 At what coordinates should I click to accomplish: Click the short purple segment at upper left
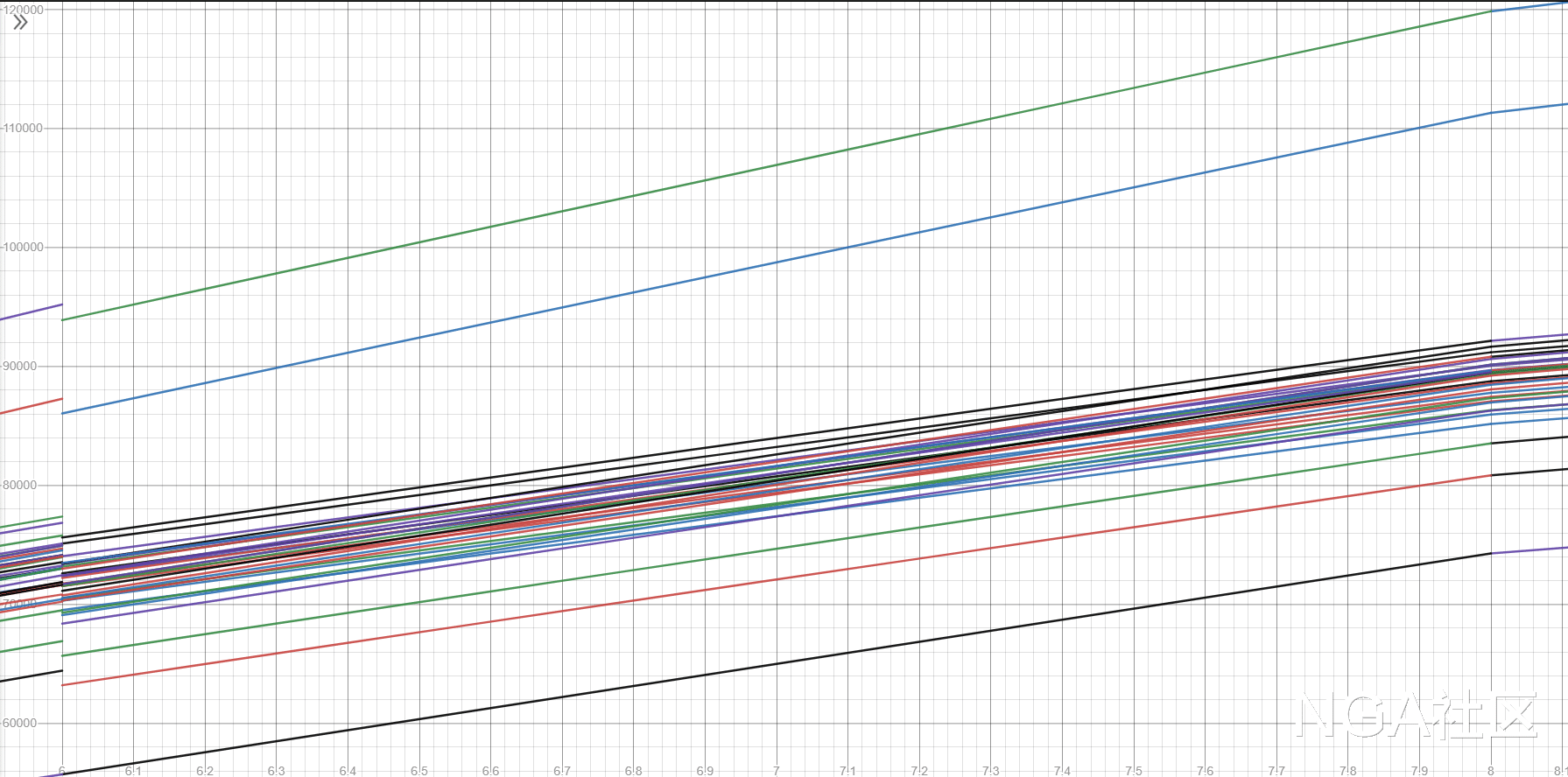tap(31, 312)
